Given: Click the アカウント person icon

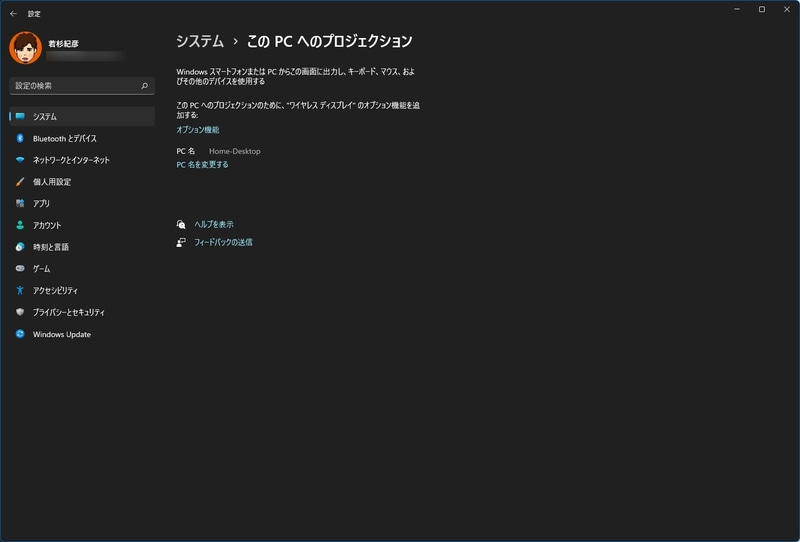Looking at the screenshot, I should [20, 225].
